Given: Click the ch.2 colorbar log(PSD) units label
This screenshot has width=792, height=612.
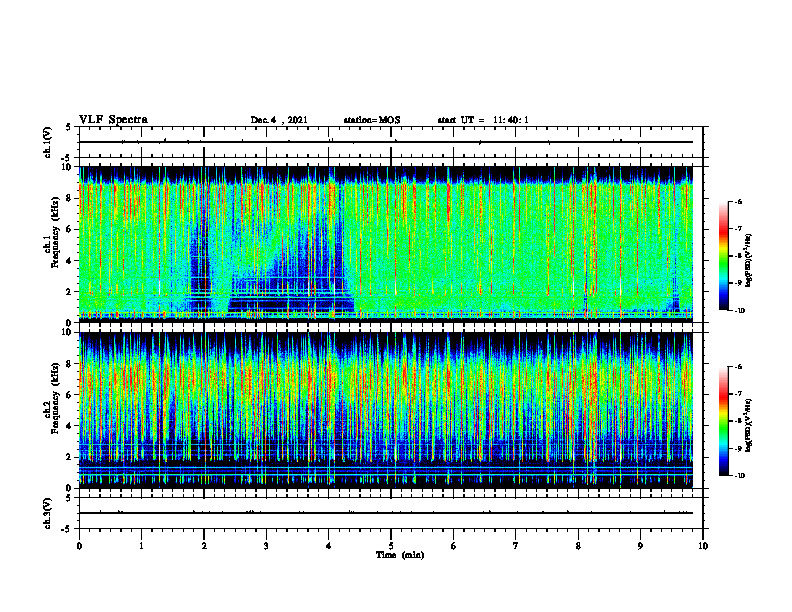Looking at the screenshot, I should point(749,425).
